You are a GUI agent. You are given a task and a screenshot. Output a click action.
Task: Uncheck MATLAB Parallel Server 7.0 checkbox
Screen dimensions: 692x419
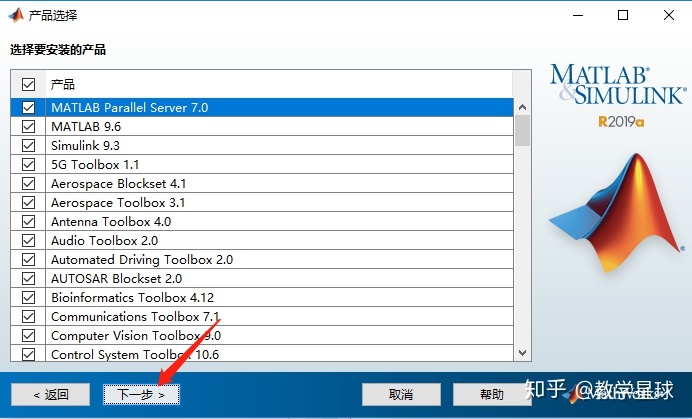28,107
